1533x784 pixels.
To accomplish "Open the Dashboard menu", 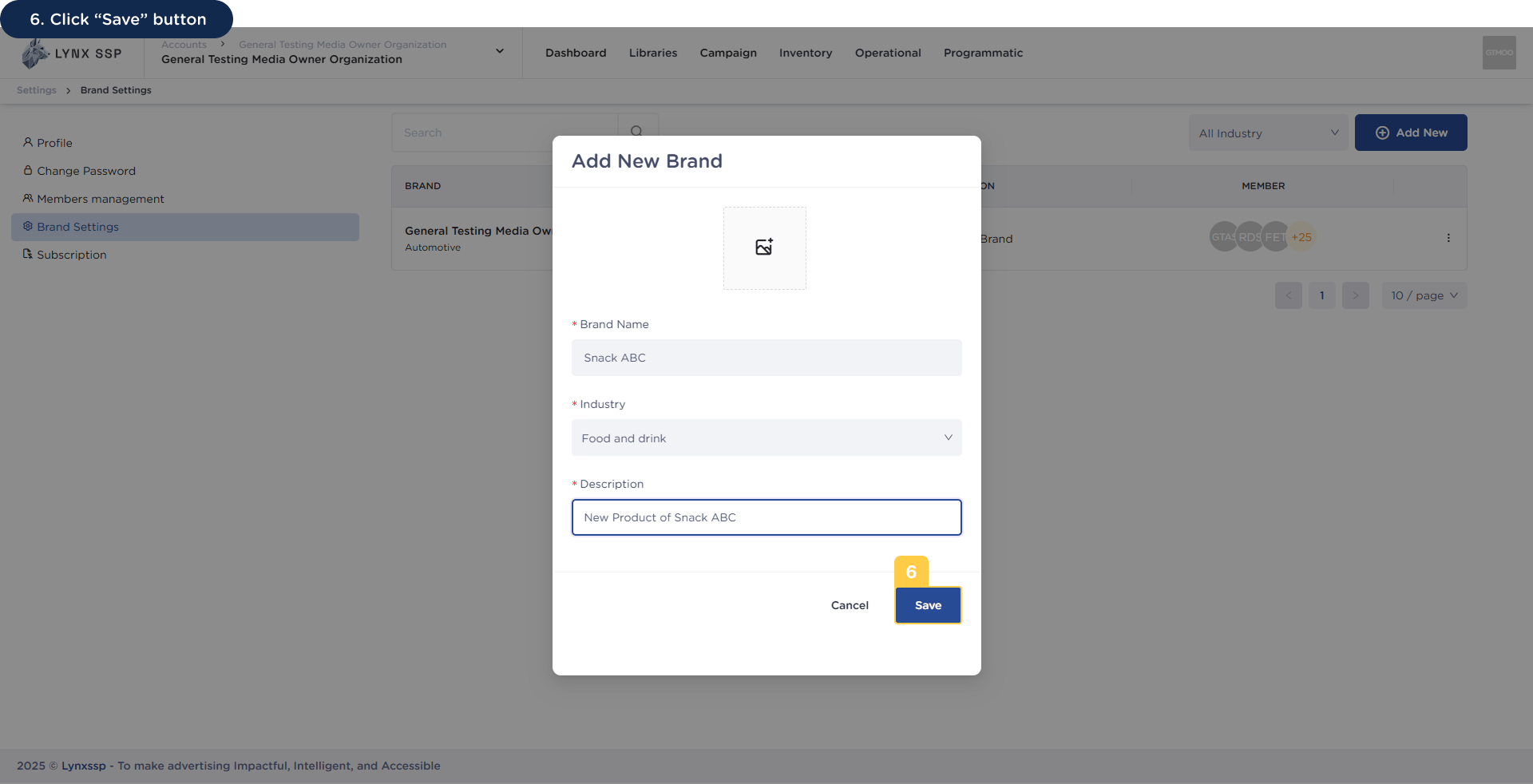I will click(576, 53).
